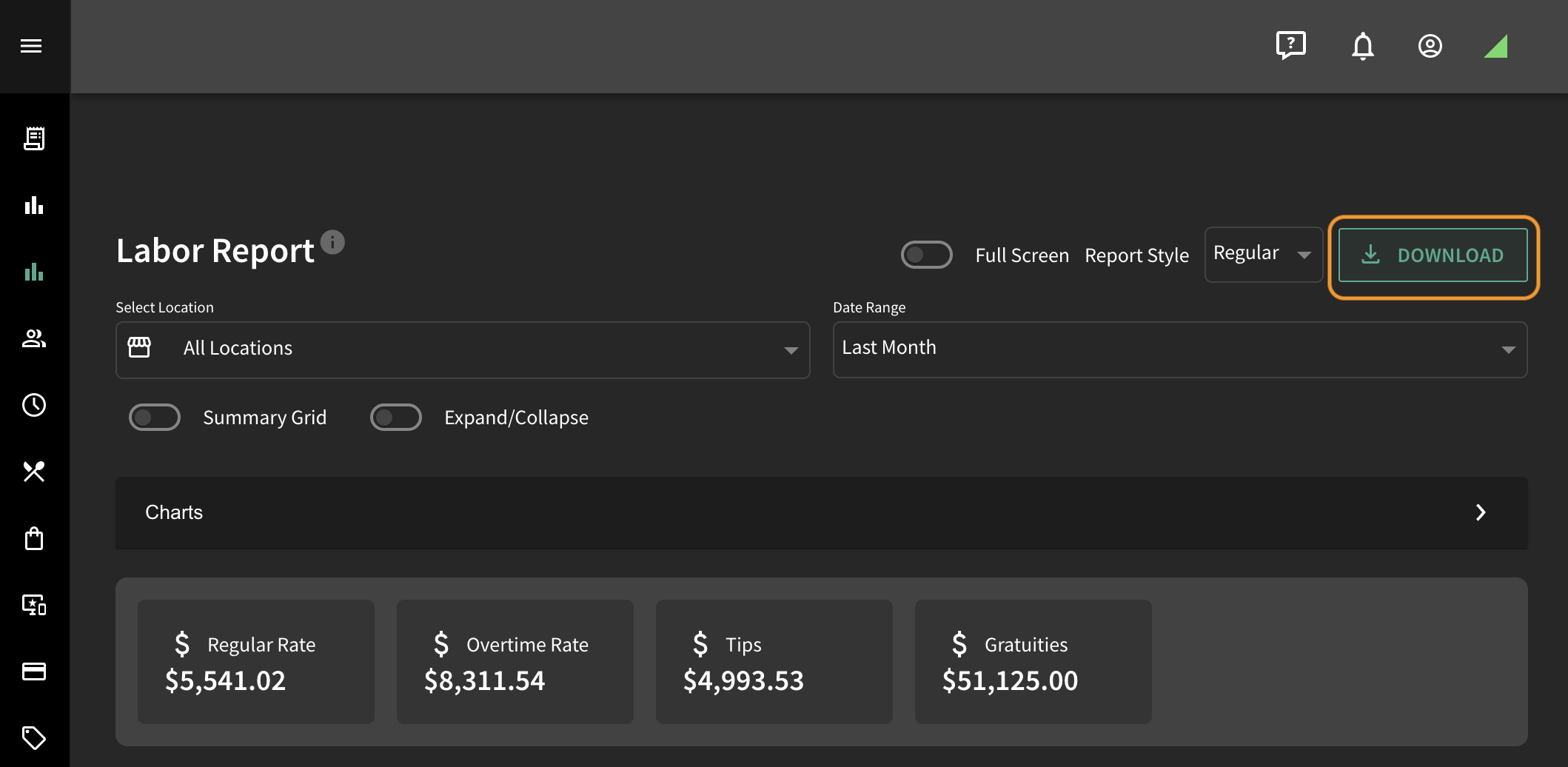Open the Report Style Regular dropdown

[1264, 254]
